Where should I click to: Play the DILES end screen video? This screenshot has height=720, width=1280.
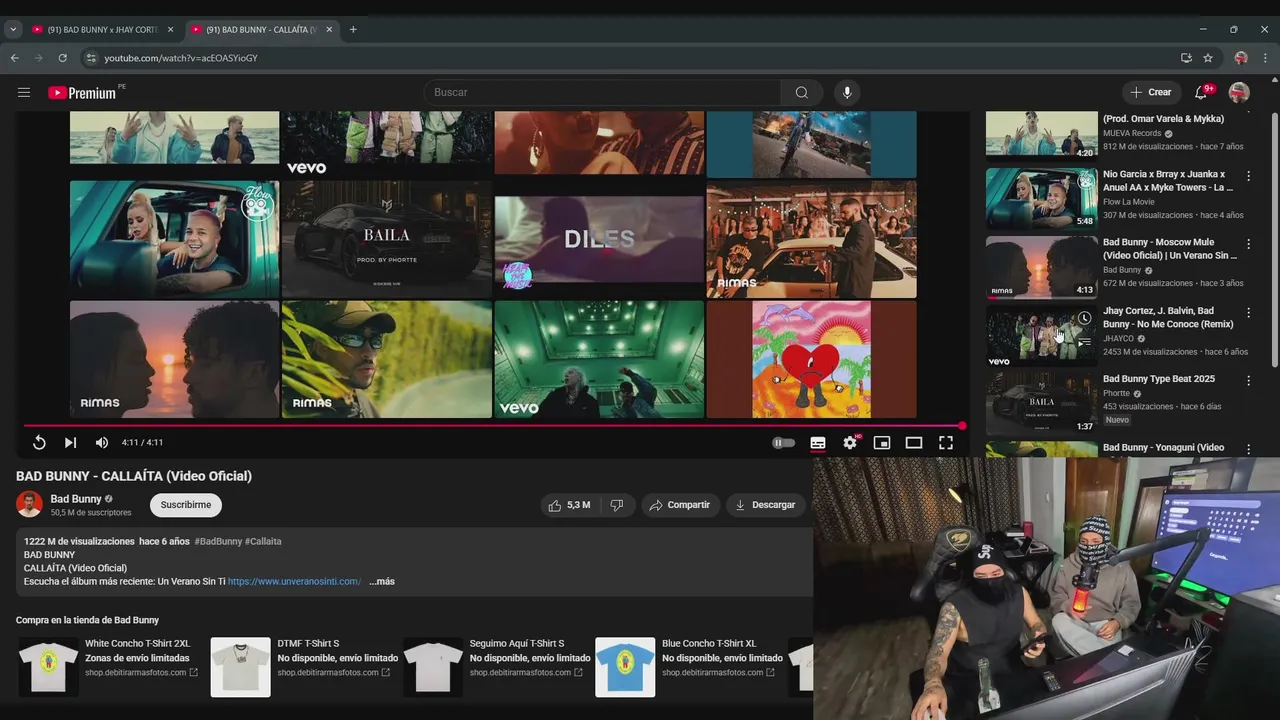[599, 239]
